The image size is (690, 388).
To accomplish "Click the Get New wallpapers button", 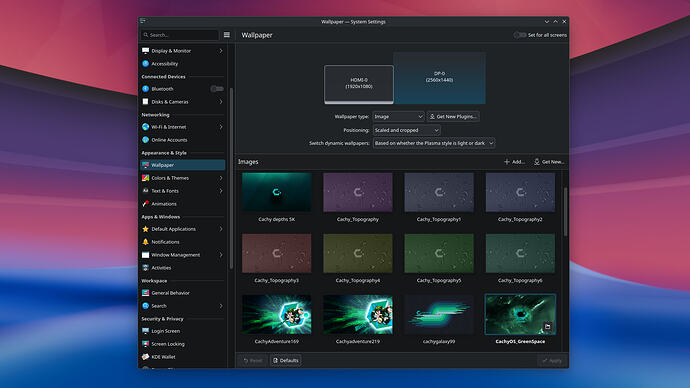I will (549, 162).
